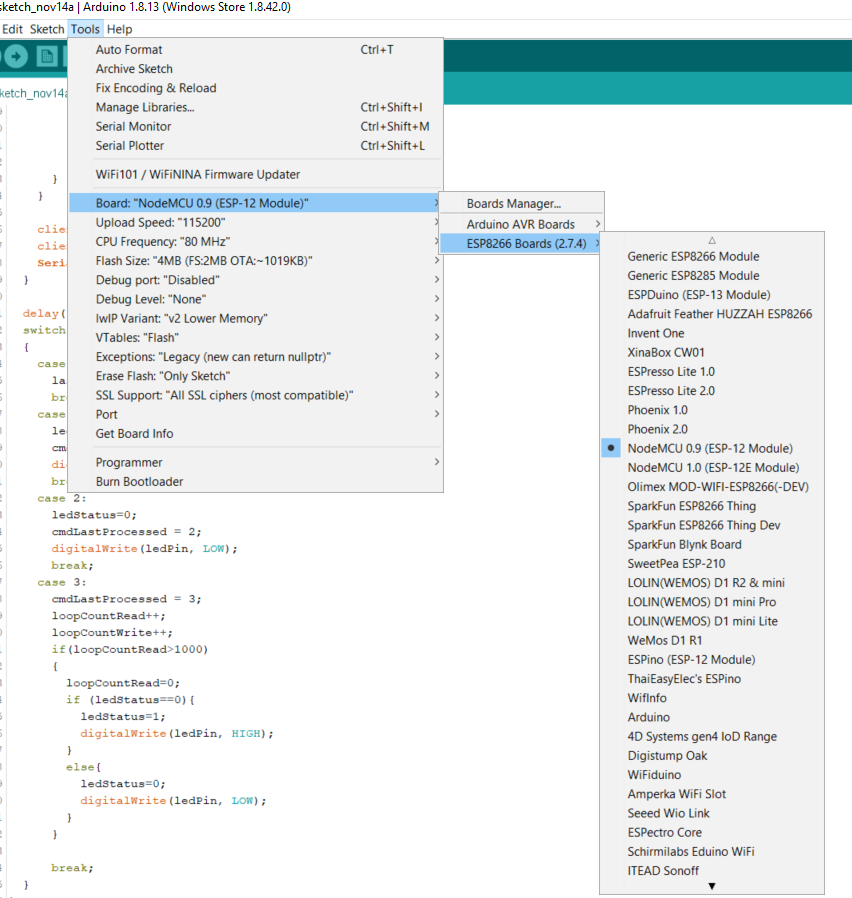Screen dimensions: 852x898
Task: Expand the Exceptions submenu
Action: 256,357
